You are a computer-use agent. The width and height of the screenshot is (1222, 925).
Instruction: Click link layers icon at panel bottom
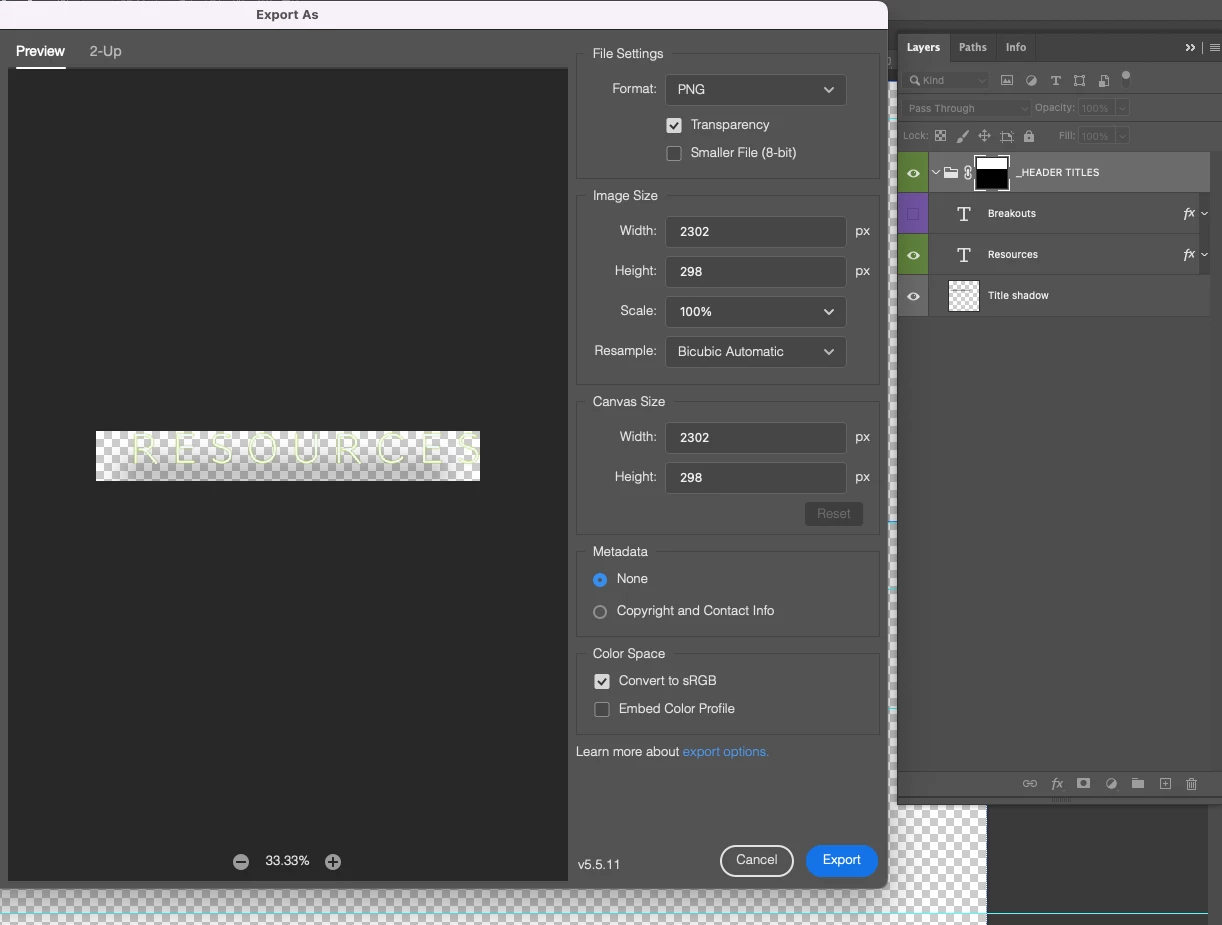pyautogui.click(x=1029, y=784)
